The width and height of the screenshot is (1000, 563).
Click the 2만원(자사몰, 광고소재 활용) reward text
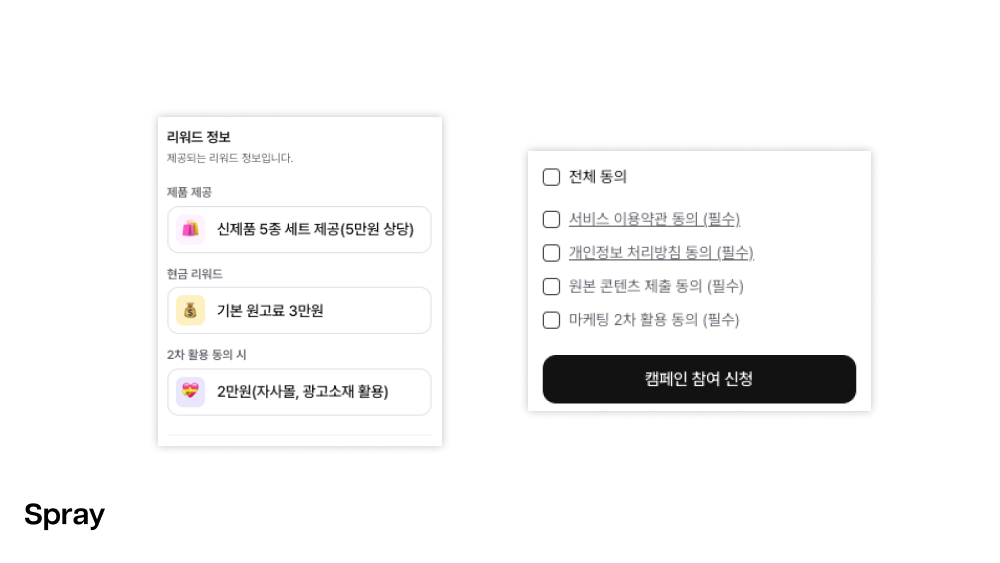pyautogui.click(x=302, y=391)
